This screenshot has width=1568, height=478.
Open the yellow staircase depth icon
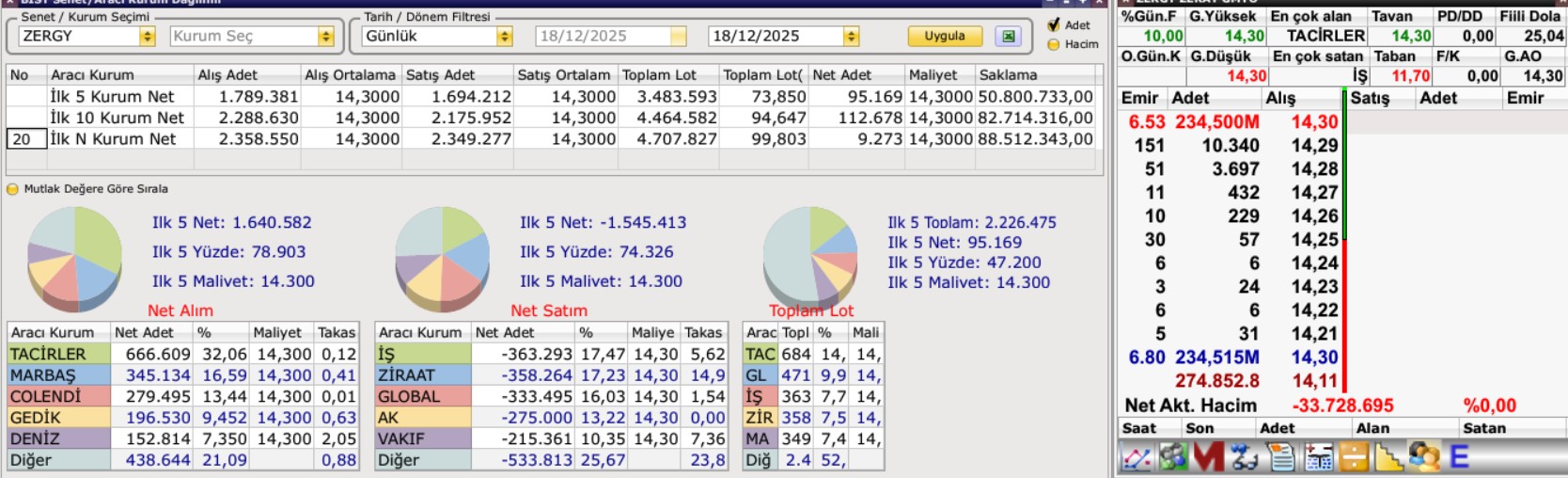(1388, 458)
